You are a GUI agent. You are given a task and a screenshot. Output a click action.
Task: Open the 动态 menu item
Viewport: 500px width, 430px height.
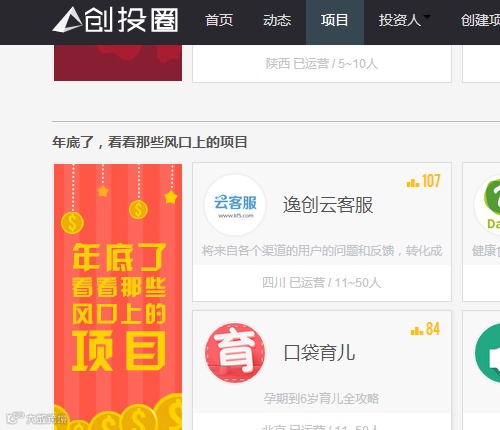[x=277, y=20]
